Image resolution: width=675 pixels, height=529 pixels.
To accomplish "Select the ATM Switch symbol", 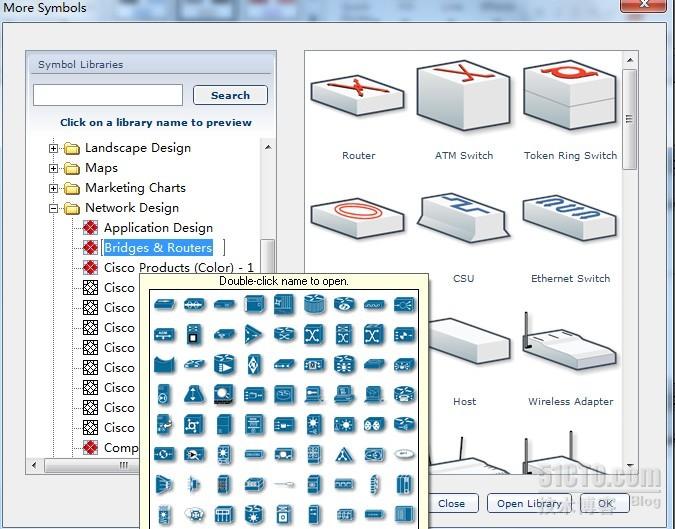I will (x=464, y=95).
